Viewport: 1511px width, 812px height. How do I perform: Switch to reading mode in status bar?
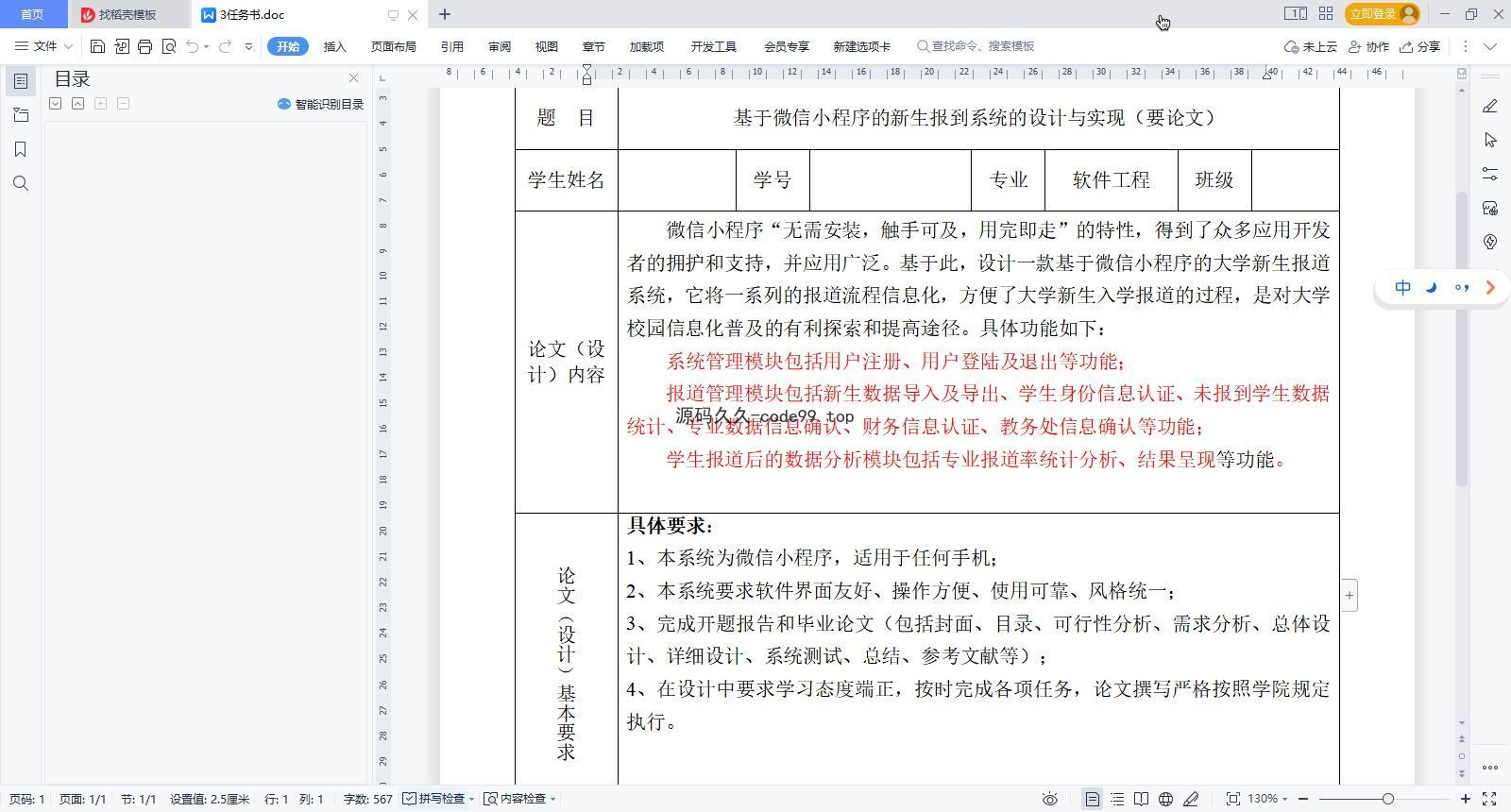1141,799
